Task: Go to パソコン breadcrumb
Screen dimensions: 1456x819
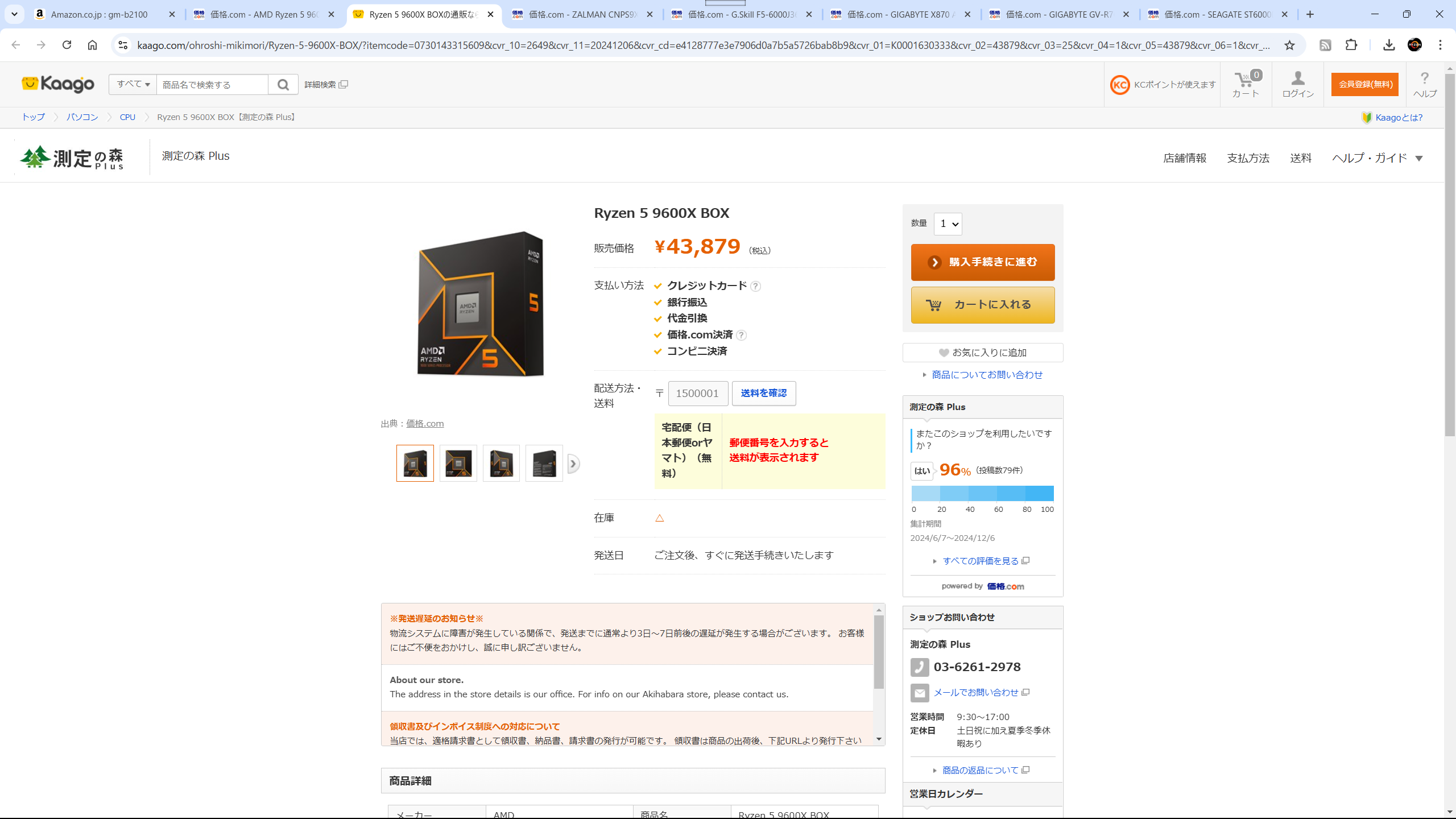Action: 82,117
